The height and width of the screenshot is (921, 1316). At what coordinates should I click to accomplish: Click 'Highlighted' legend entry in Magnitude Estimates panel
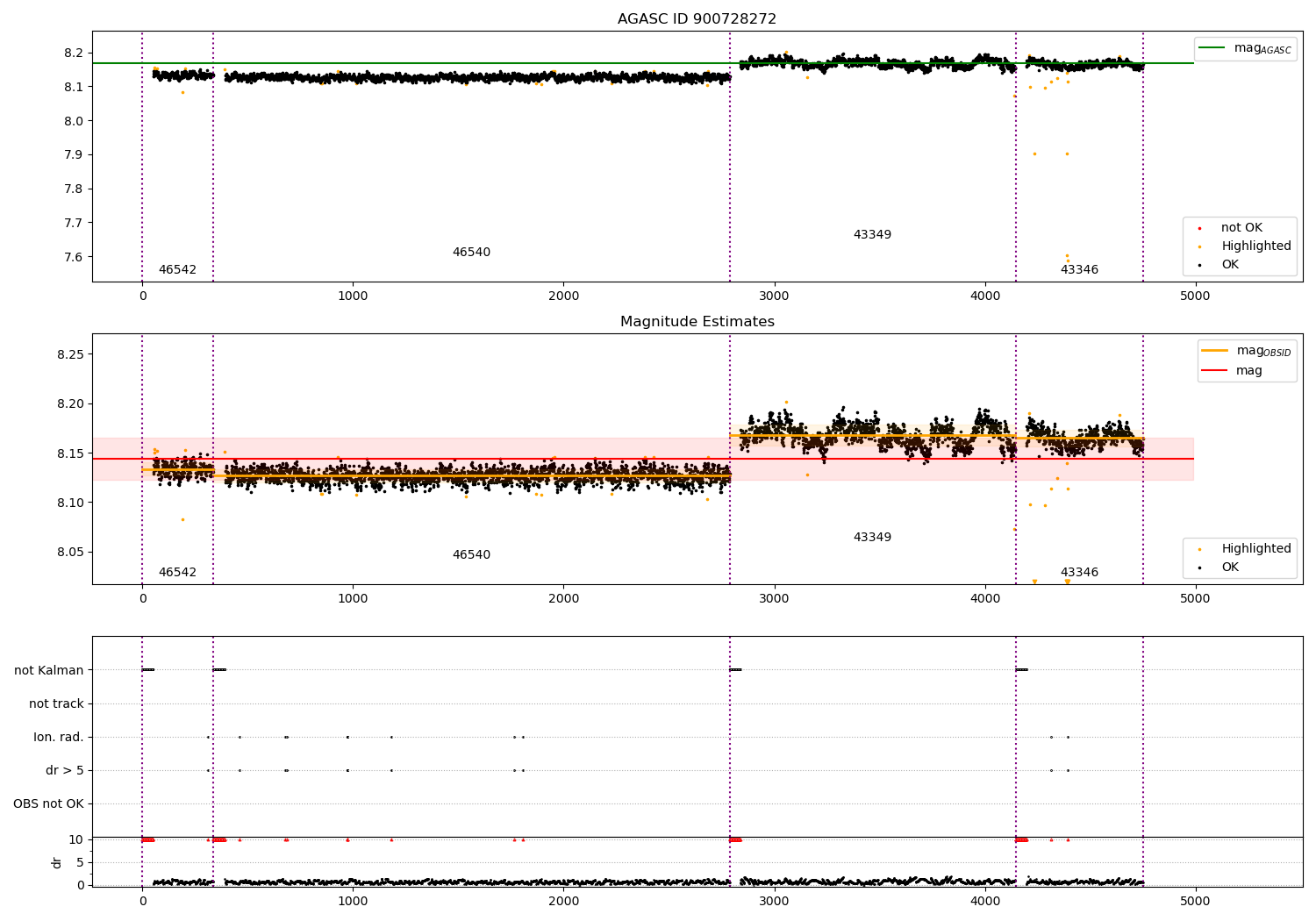[1256, 549]
